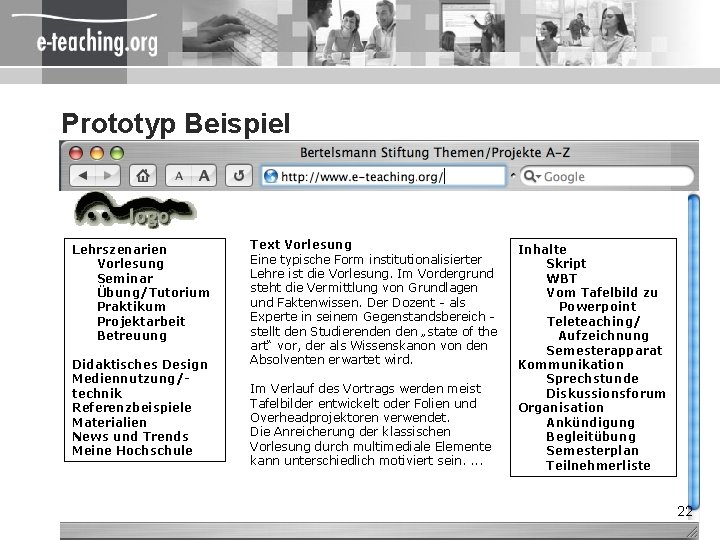This screenshot has width=720, height=540.
Task: Click into the Google search field
Action: click(607, 176)
